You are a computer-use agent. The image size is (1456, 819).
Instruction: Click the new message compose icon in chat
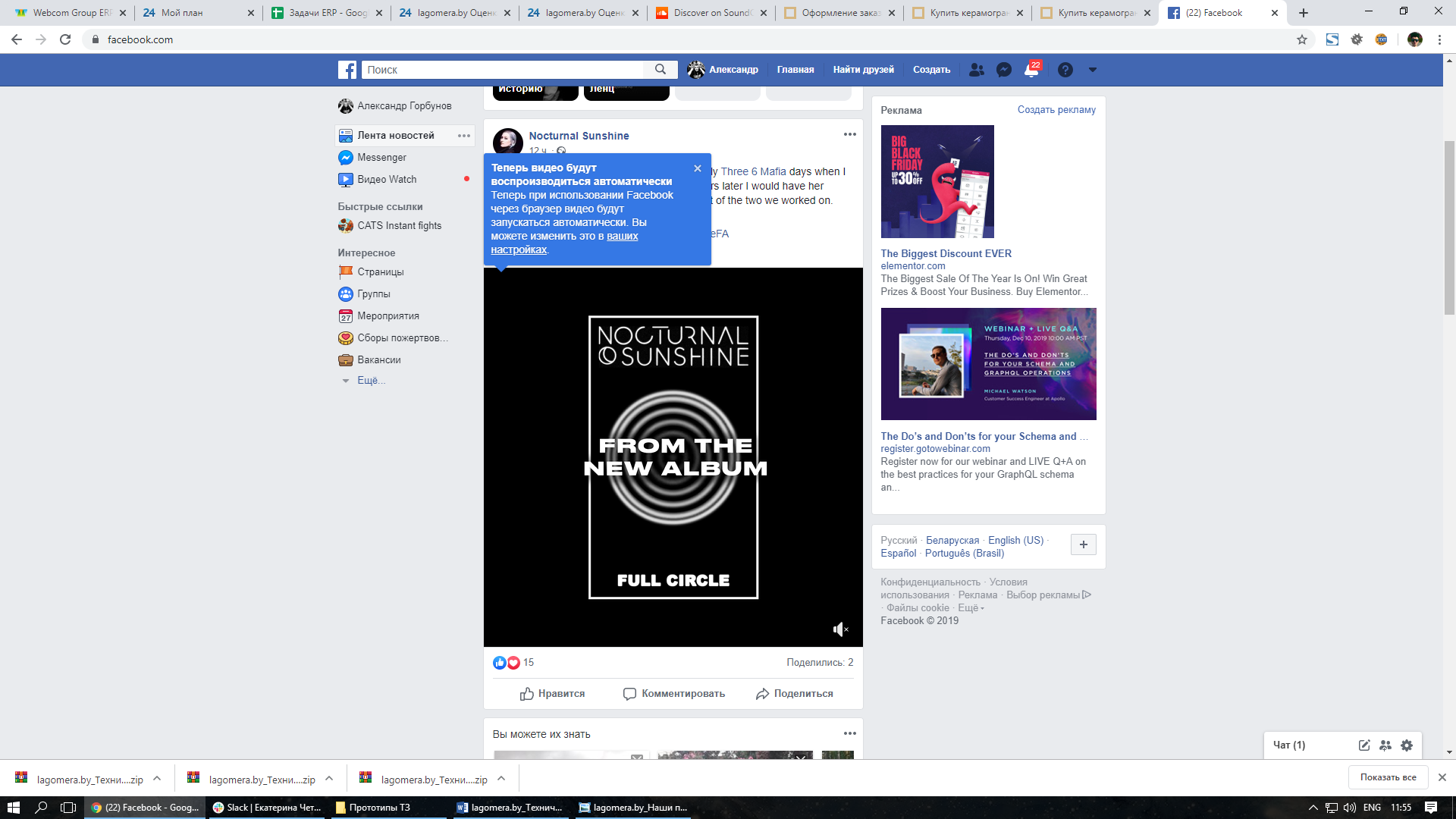click(1364, 745)
